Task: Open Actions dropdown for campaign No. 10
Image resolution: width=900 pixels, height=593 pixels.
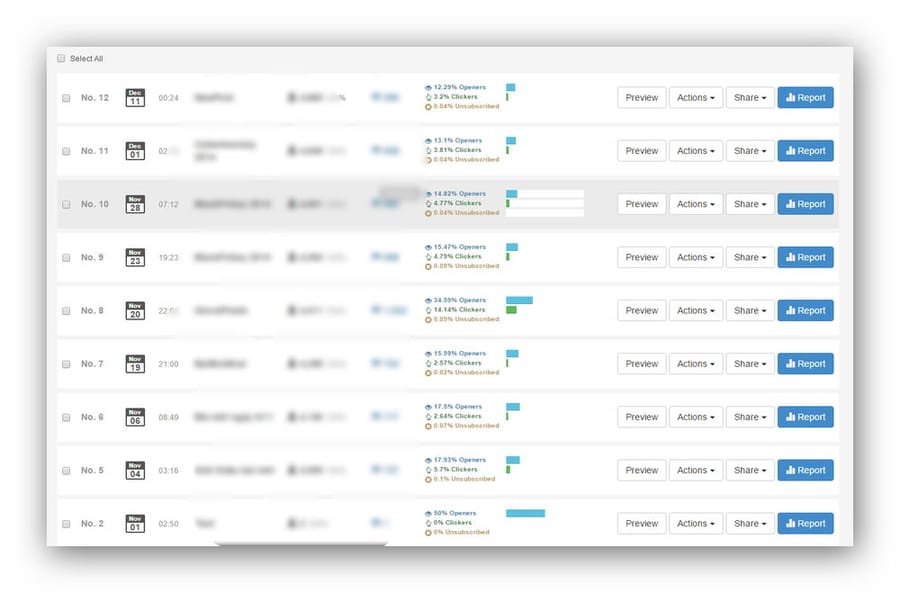Action: coord(696,204)
